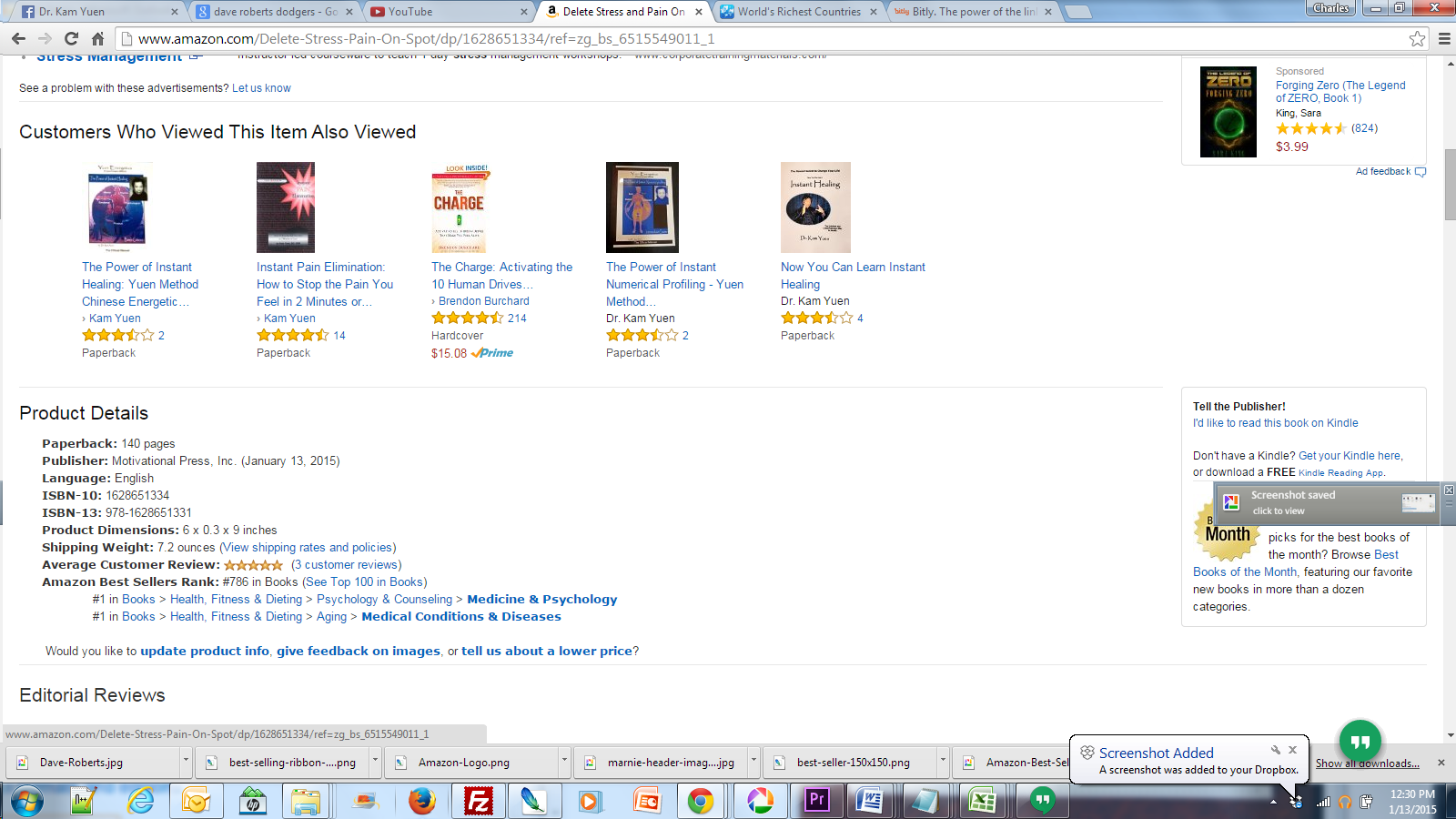
Task: Open Firefox from the taskbar
Action: 421,801
